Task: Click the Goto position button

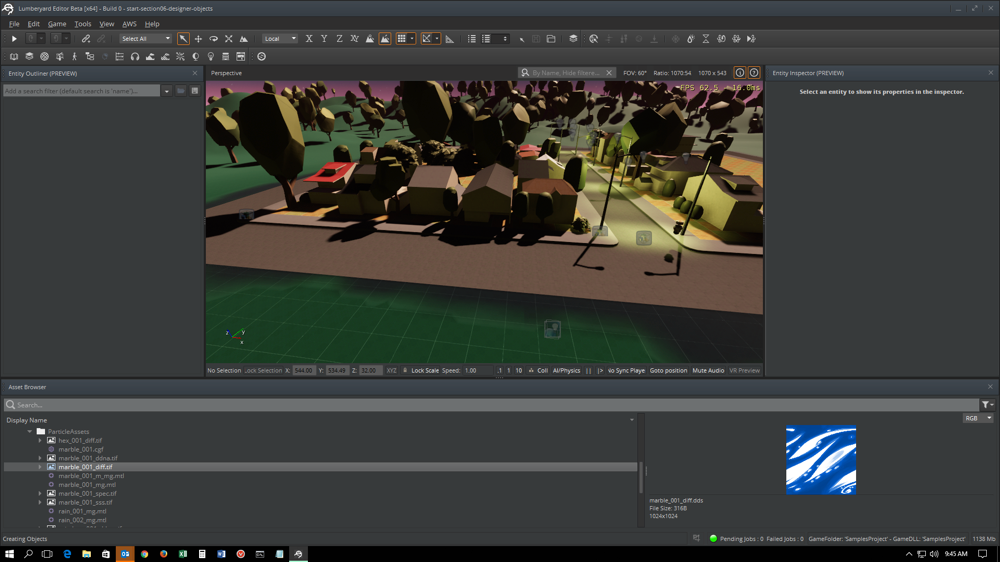Action: 668,371
